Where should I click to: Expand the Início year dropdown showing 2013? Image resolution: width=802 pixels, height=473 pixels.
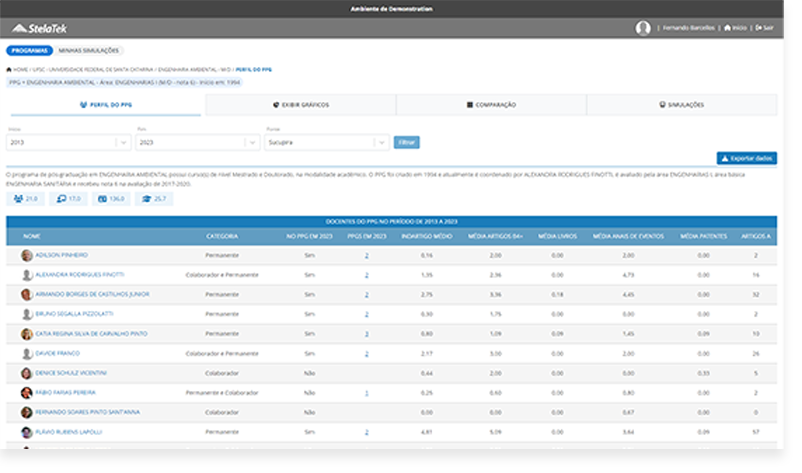click(x=68, y=143)
